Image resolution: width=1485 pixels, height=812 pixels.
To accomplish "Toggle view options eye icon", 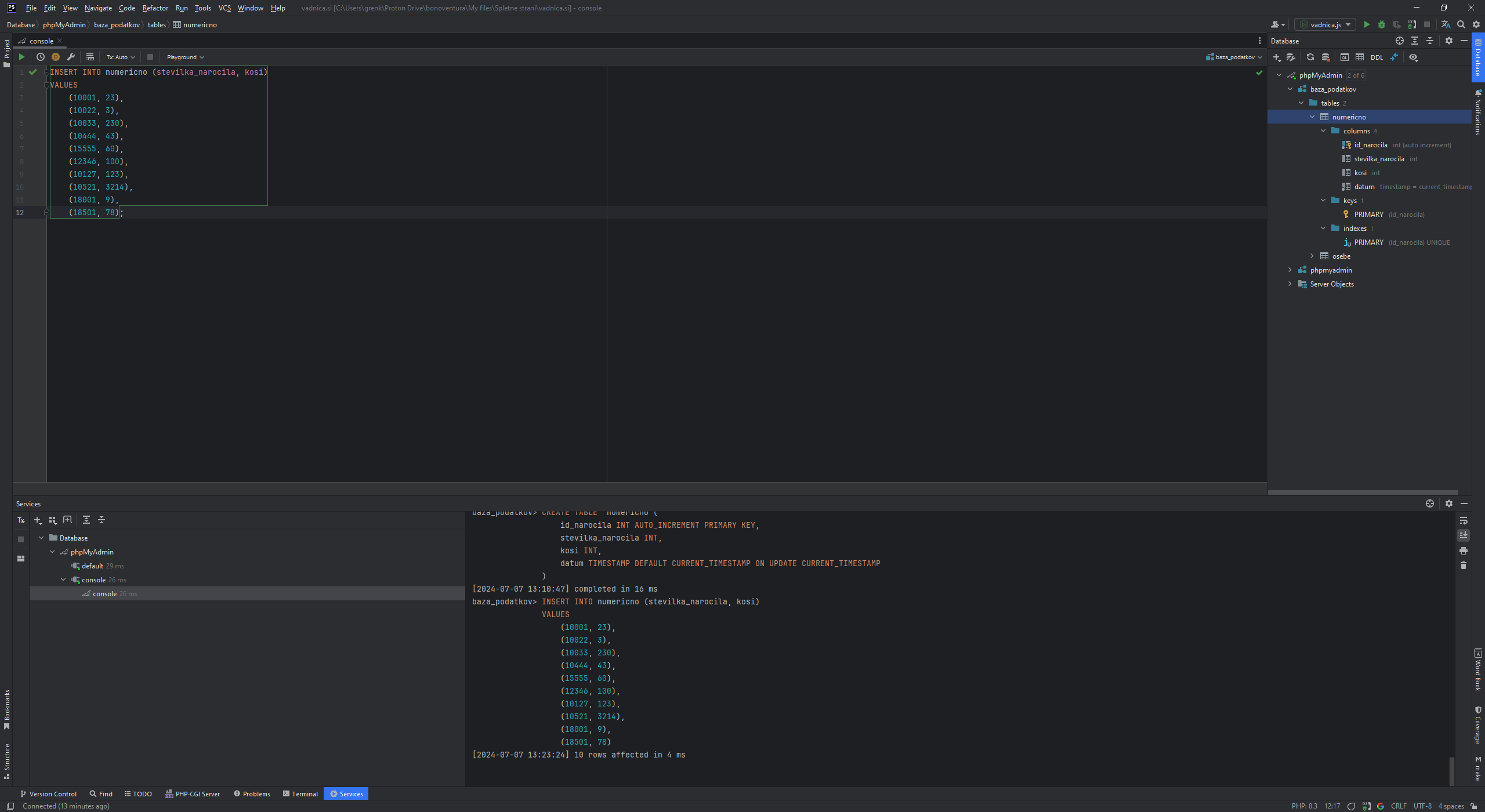I will 1413,57.
